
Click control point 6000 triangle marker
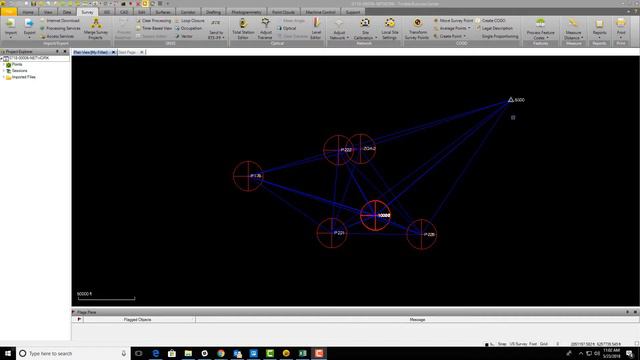click(510, 100)
